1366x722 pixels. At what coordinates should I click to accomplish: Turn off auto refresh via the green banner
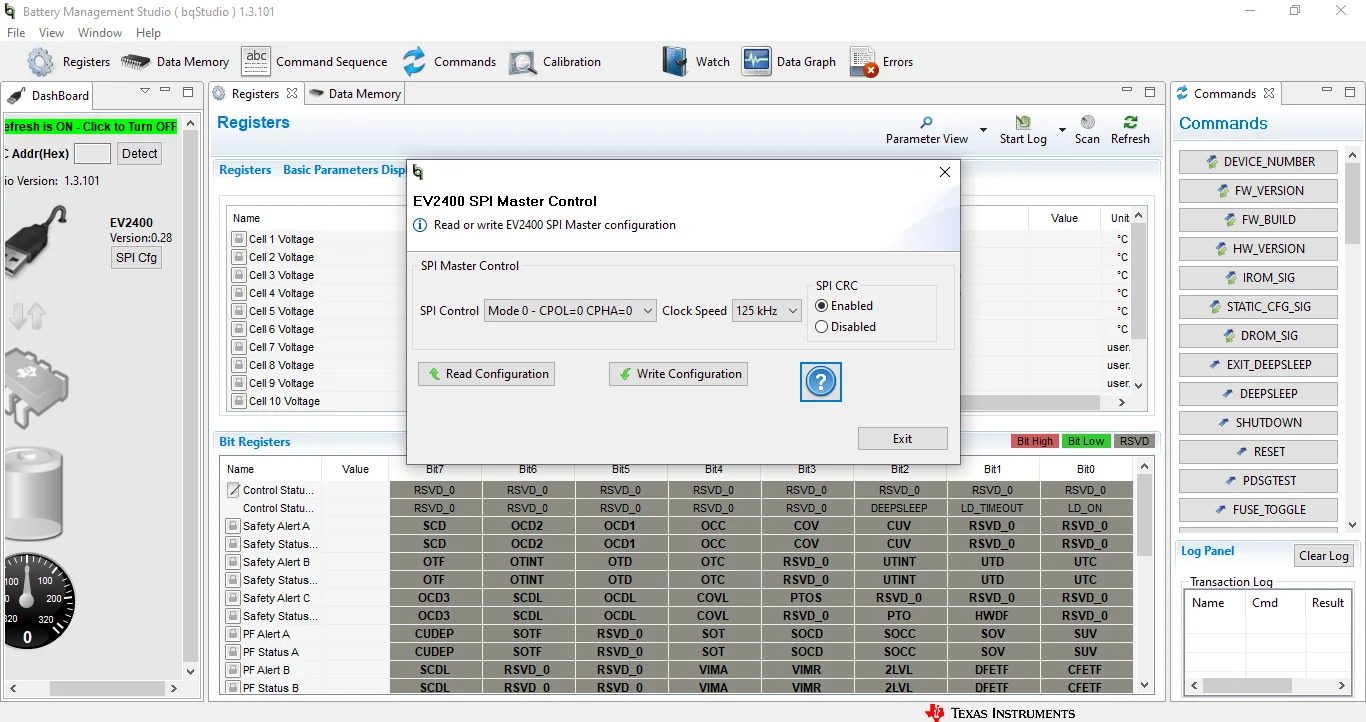(x=90, y=127)
